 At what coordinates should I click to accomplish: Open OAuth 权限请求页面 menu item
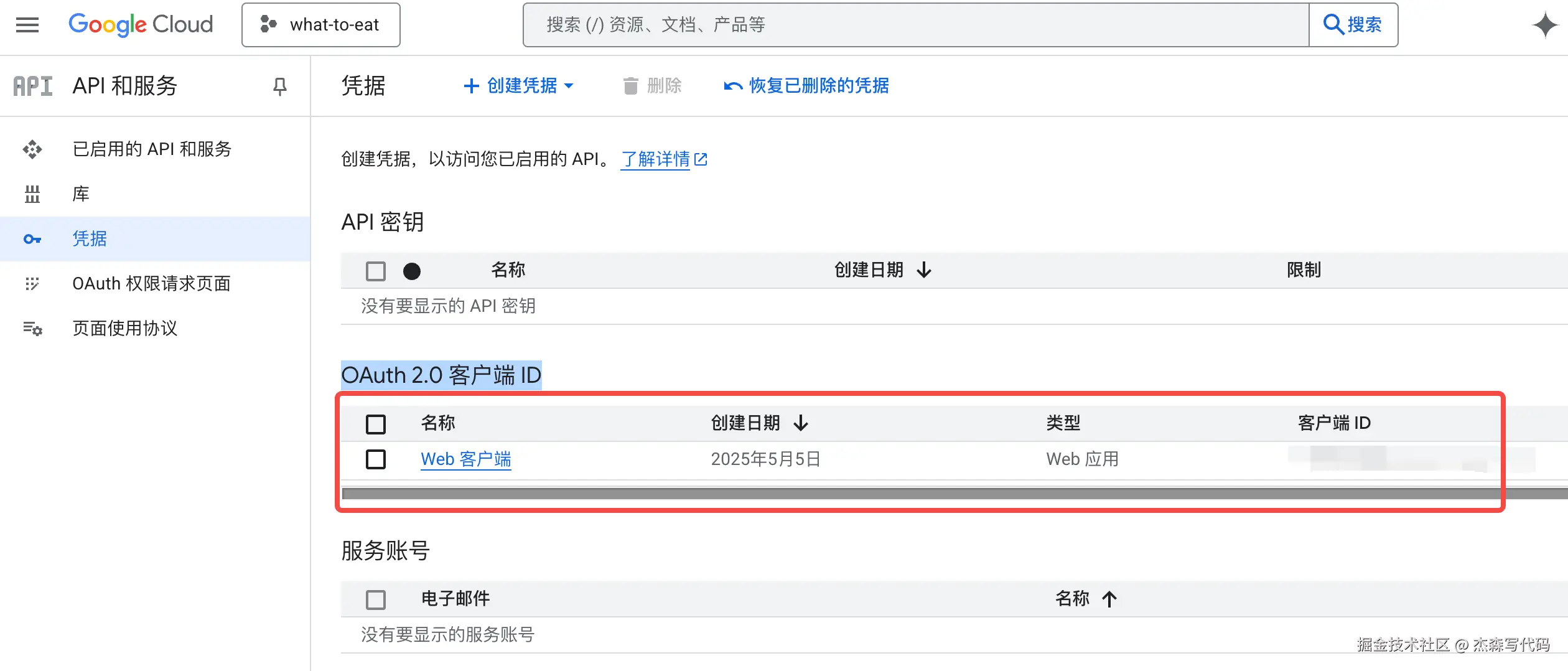(x=155, y=284)
